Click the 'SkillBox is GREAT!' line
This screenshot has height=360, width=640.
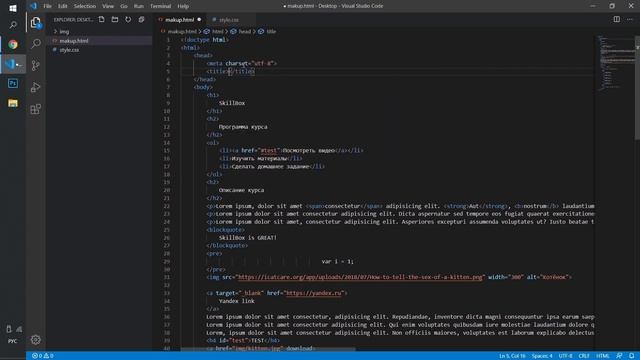tap(247, 238)
